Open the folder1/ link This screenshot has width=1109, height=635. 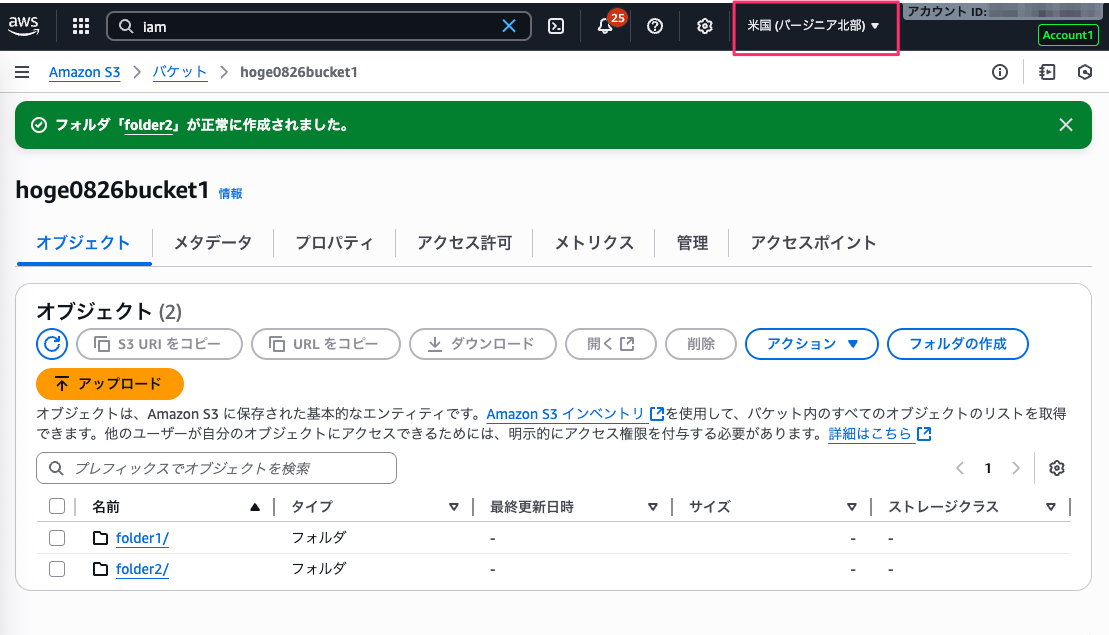click(142, 538)
